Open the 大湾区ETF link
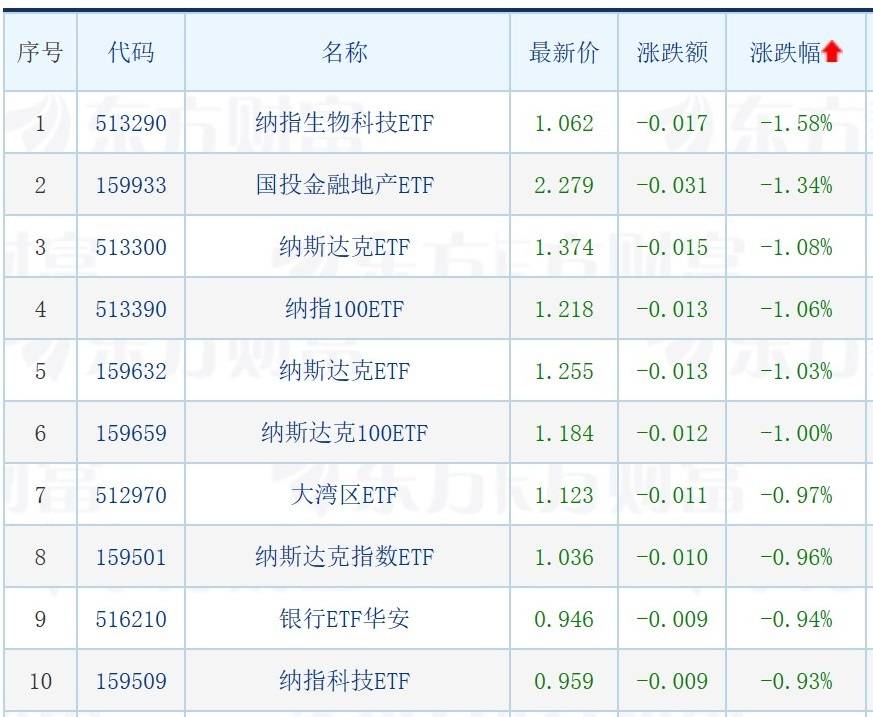This screenshot has height=717, width=873. [x=345, y=496]
